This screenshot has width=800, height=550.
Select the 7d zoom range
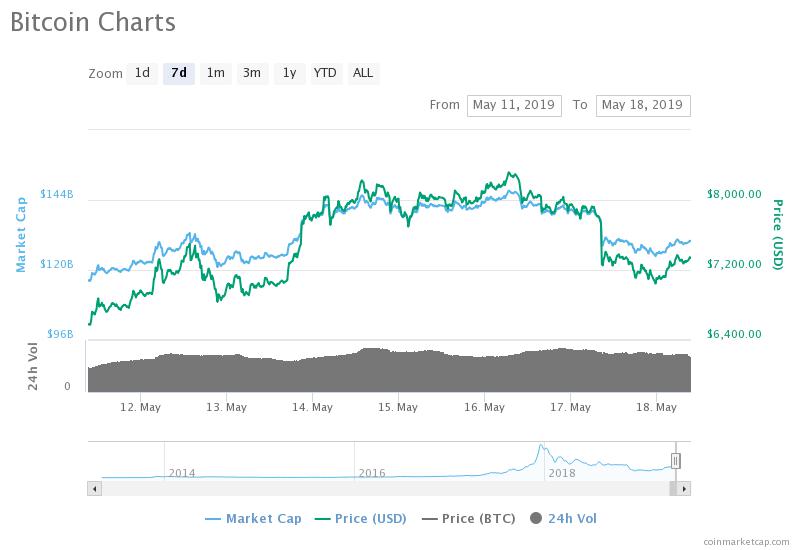(x=179, y=73)
